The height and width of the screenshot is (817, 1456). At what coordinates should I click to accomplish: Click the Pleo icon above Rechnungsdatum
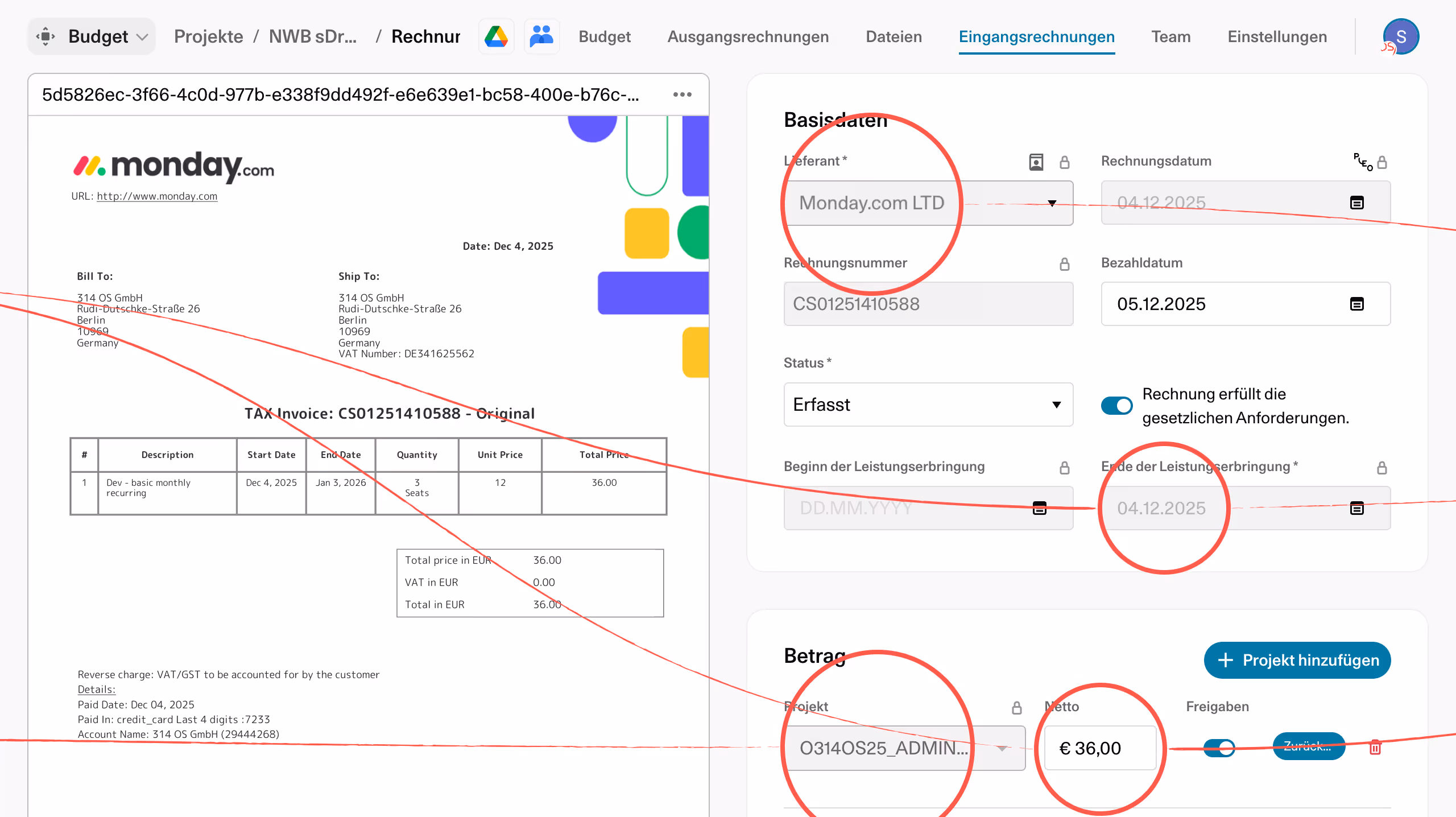[x=1364, y=163]
